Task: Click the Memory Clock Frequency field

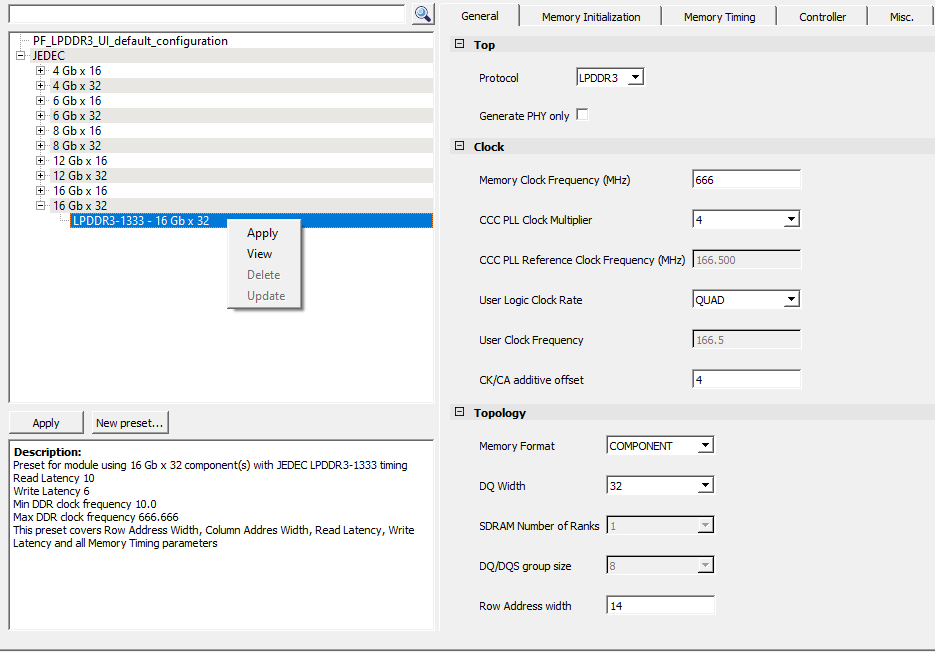Action: pyautogui.click(x=746, y=180)
